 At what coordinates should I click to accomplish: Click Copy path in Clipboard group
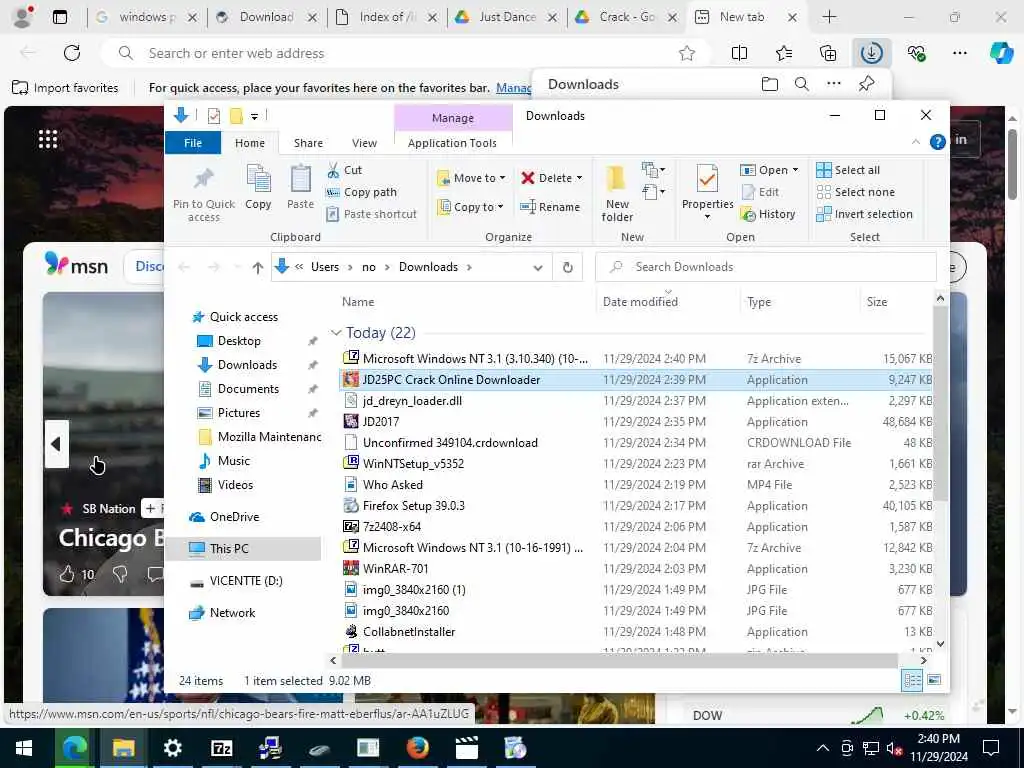click(x=361, y=192)
